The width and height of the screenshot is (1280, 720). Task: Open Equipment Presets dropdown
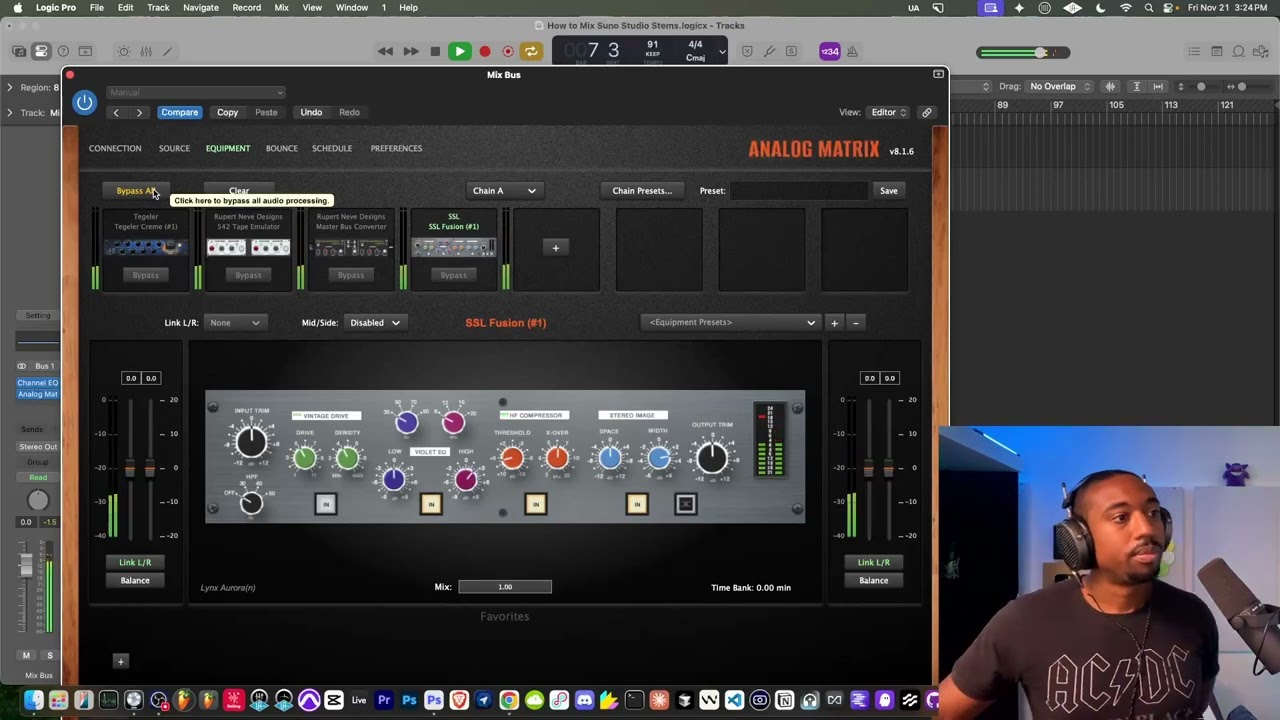click(730, 322)
